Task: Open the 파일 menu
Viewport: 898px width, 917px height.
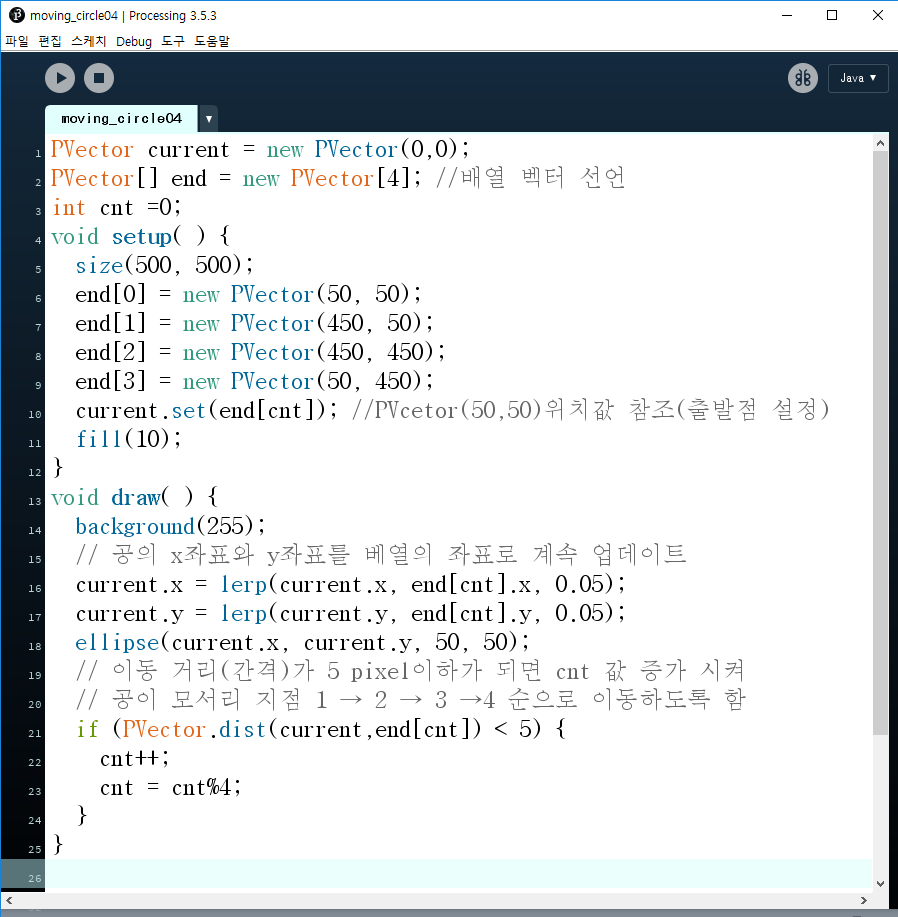Action: pos(16,41)
